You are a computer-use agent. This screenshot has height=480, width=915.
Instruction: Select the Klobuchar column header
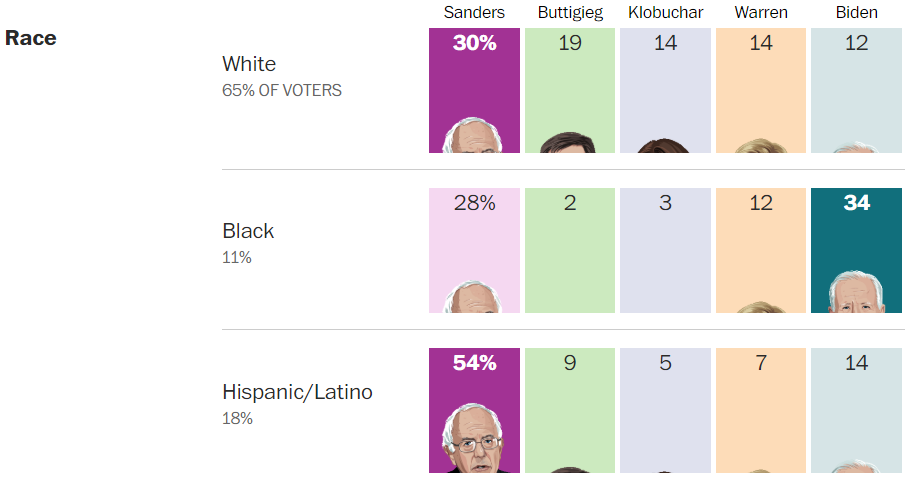[x=665, y=13]
